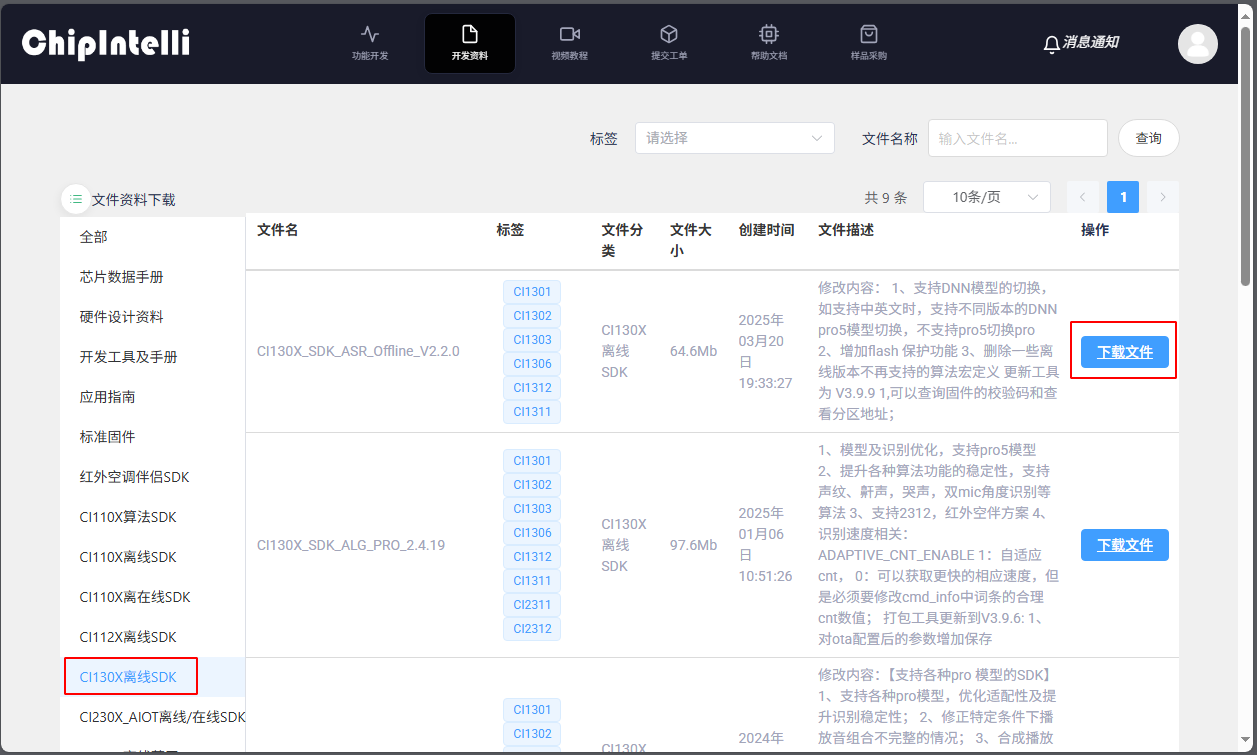Click CI130X_SDK_ASR_Offline_V2.2.0 file name
The width and height of the screenshot is (1257, 755).
point(358,351)
